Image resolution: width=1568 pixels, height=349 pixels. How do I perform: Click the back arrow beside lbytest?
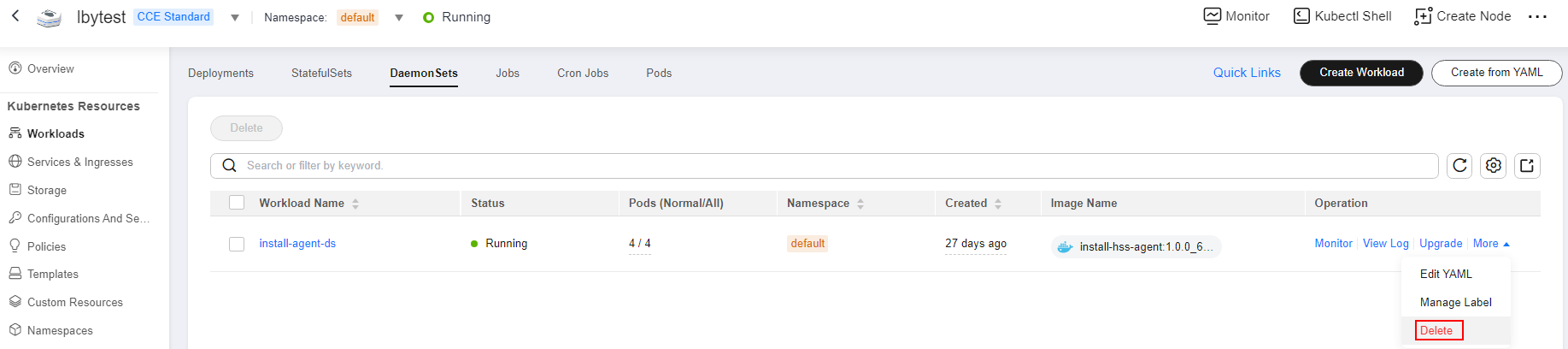15,15
